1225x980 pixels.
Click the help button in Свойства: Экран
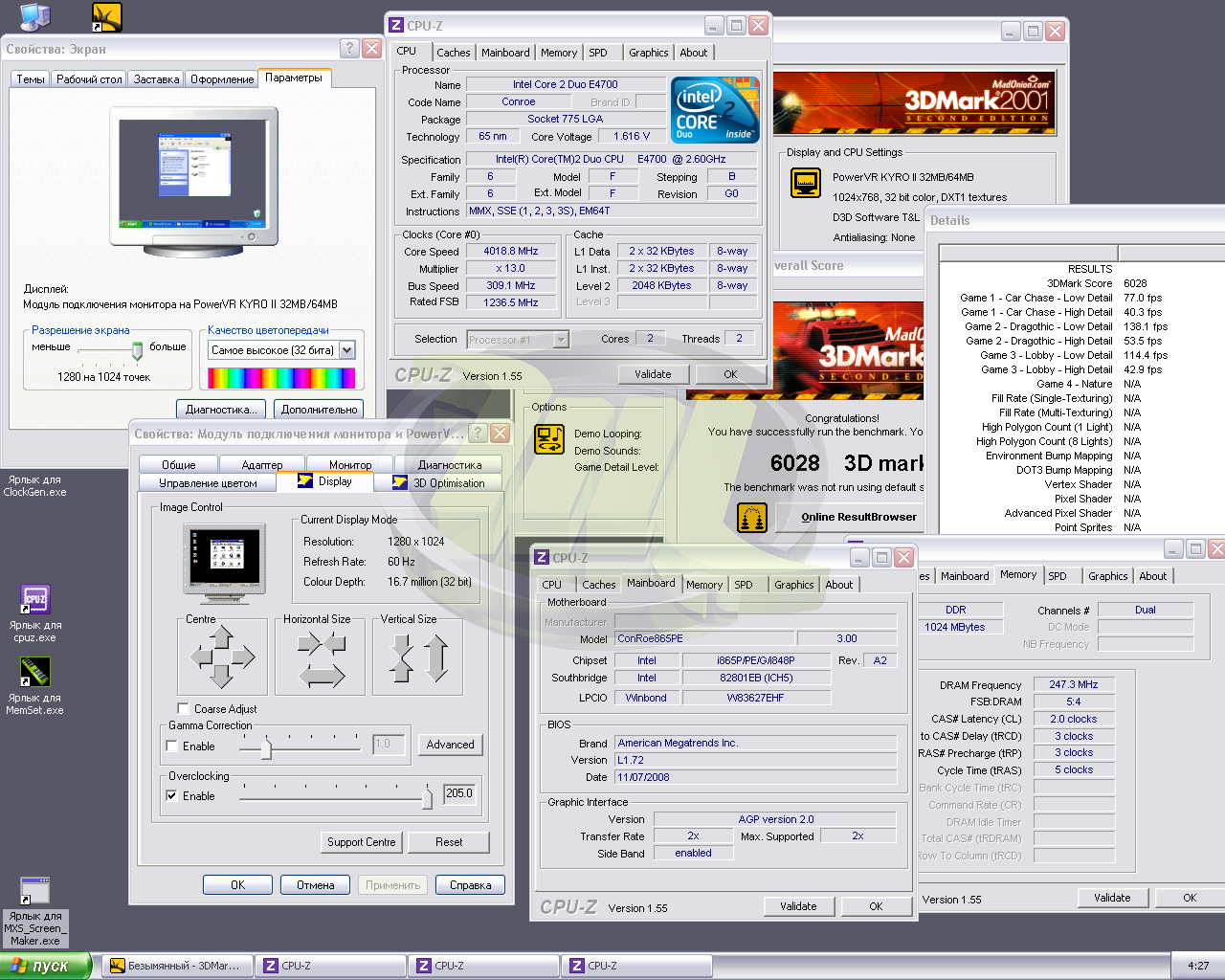coord(349,48)
